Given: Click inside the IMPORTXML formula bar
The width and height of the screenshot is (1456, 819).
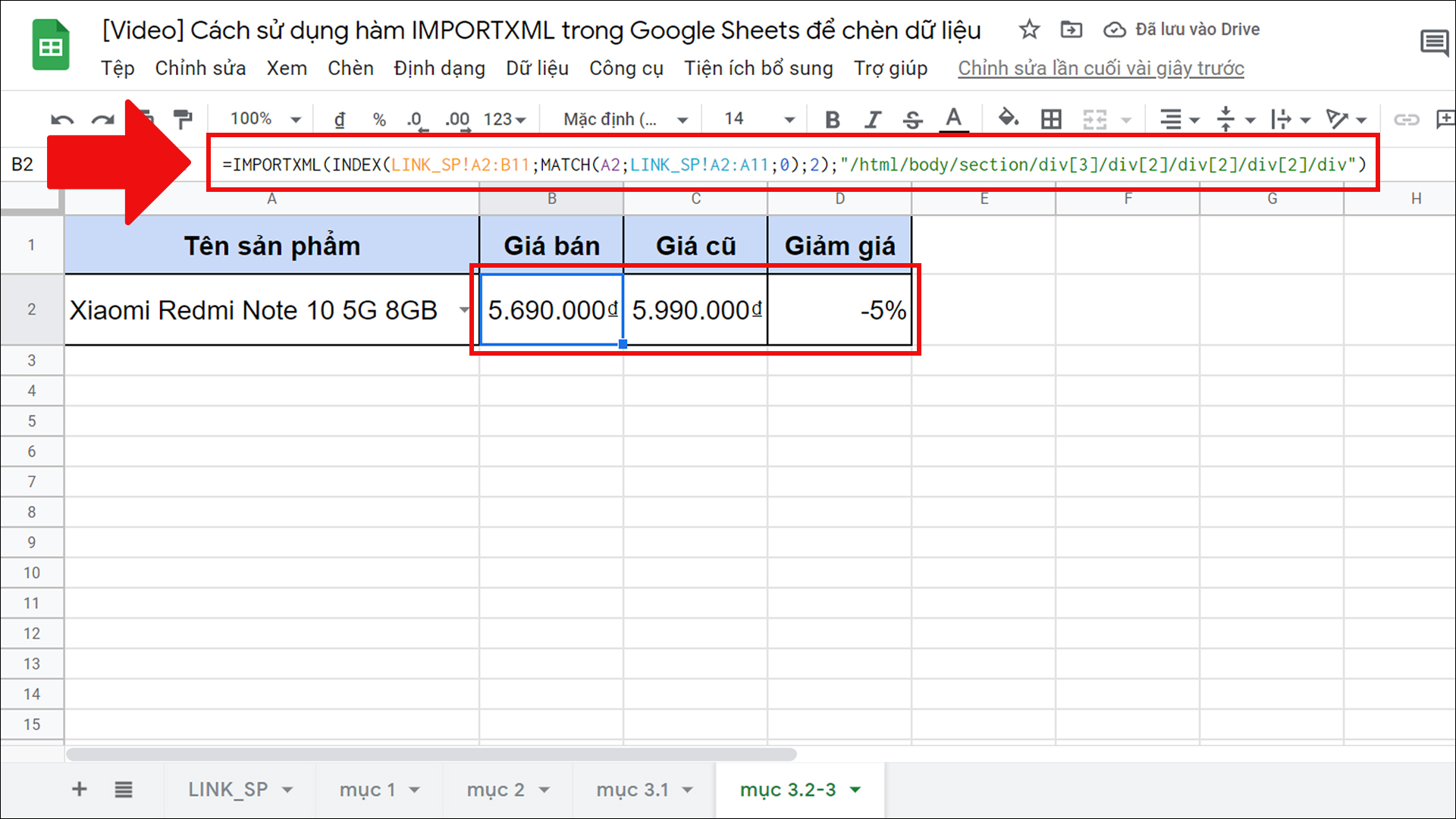Looking at the screenshot, I should tap(793, 165).
